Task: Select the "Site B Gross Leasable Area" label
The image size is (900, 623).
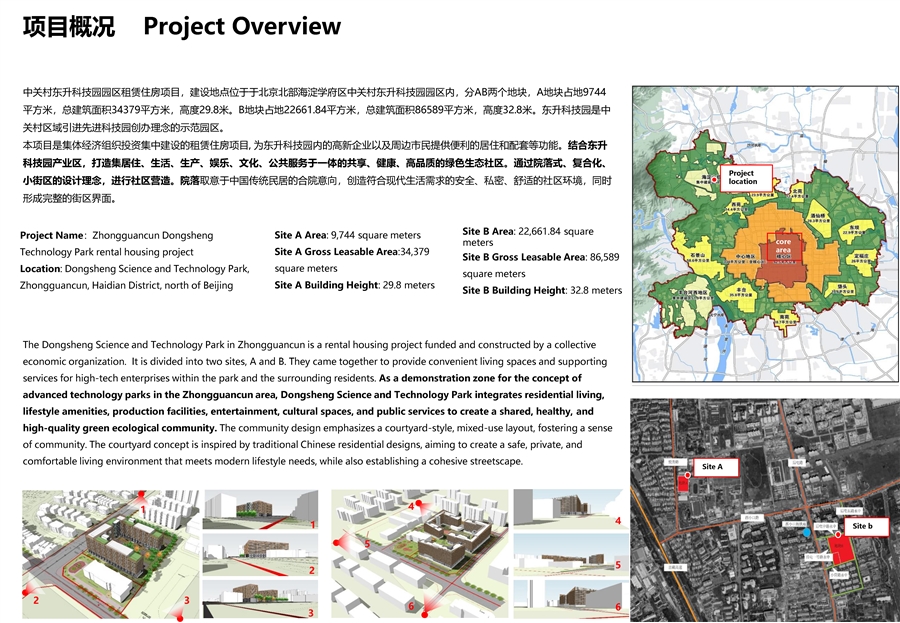Action: click(523, 257)
